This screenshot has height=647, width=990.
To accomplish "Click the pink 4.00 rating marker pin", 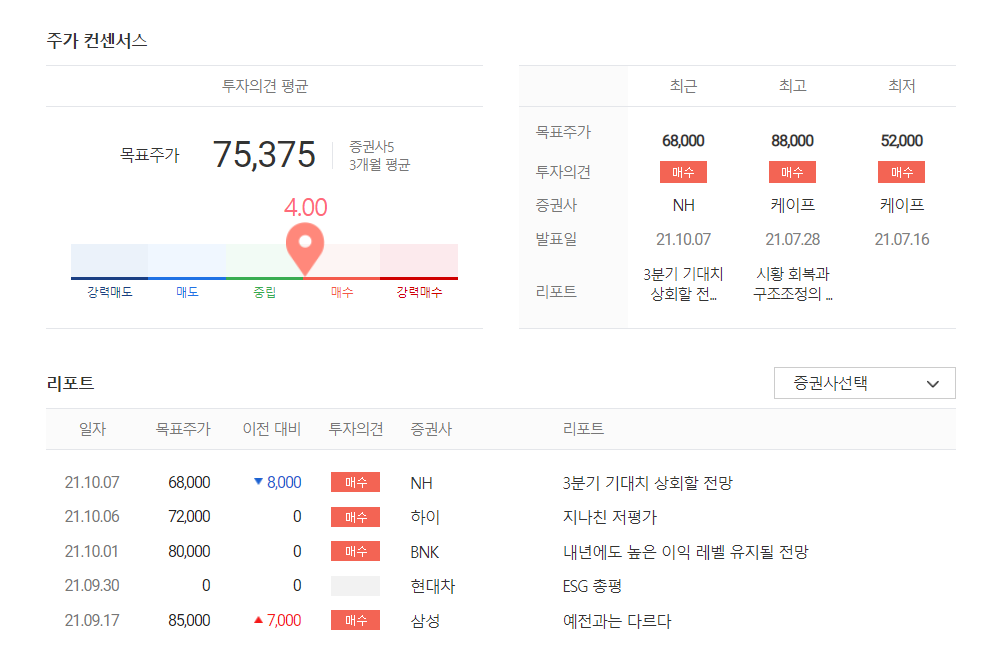I will (305, 248).
